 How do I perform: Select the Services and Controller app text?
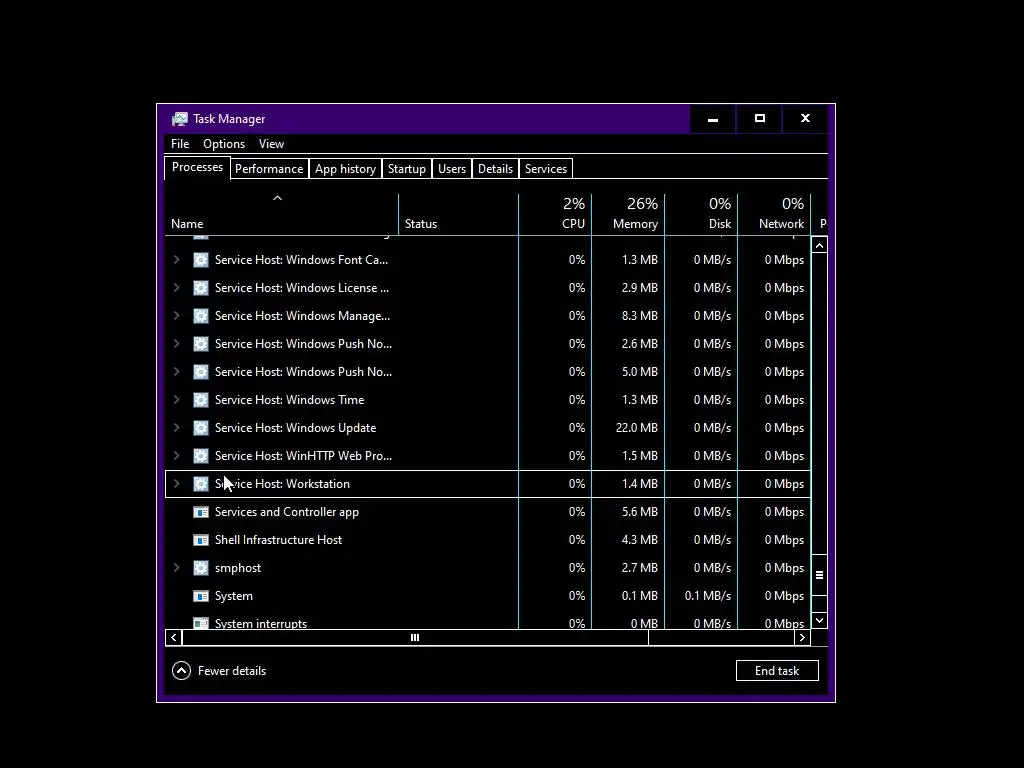pyautogui.click(x=287, y=512)
